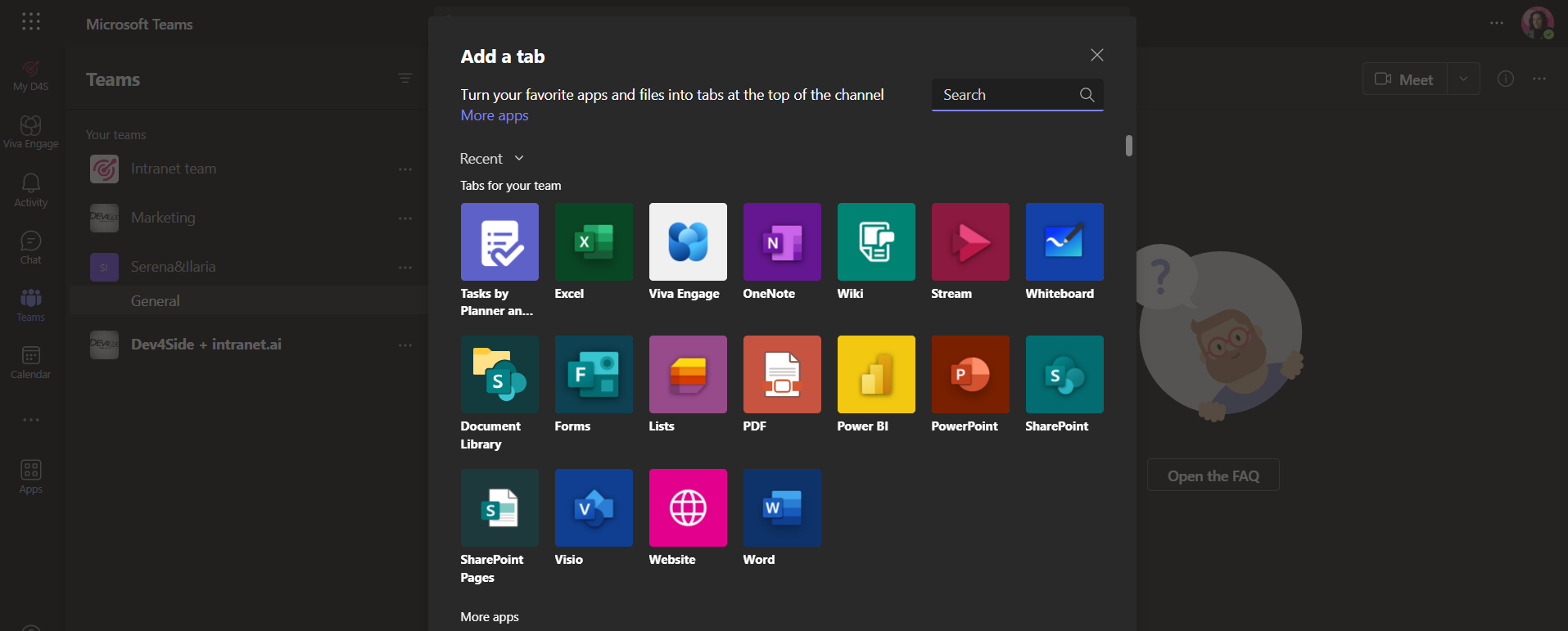Select the Document Library tile
The height and width of the screenshot is (631, 1568).
(499, 375)
